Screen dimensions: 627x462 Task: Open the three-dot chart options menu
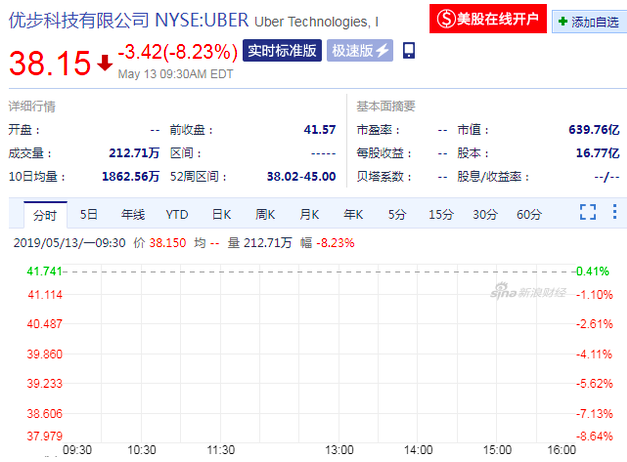[615, 212]
